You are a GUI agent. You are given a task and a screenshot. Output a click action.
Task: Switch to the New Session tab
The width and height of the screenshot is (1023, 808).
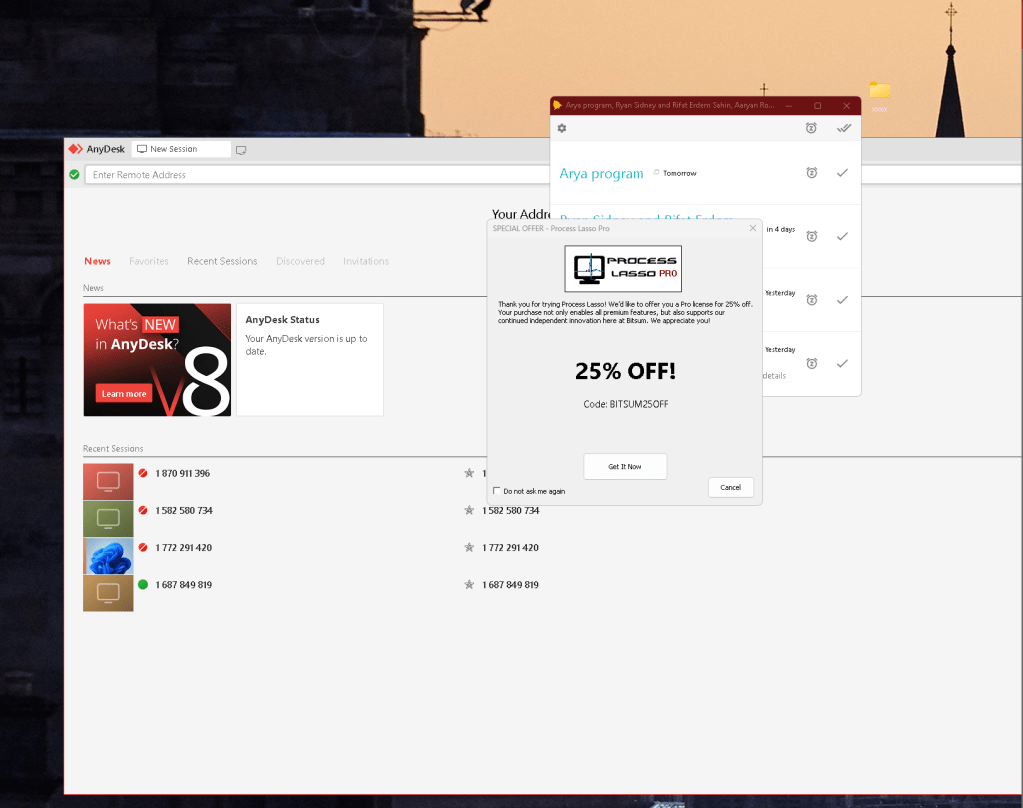181,149
